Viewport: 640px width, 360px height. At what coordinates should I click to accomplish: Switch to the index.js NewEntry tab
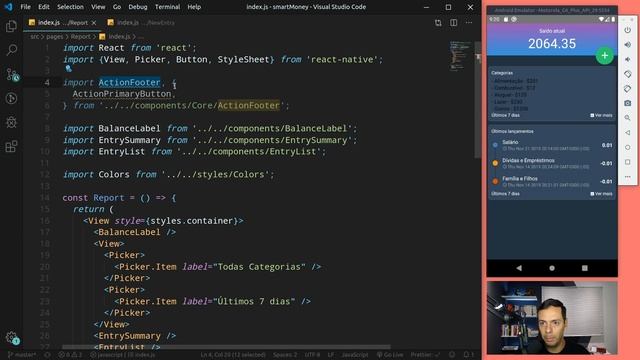click(x=141, y=23)
